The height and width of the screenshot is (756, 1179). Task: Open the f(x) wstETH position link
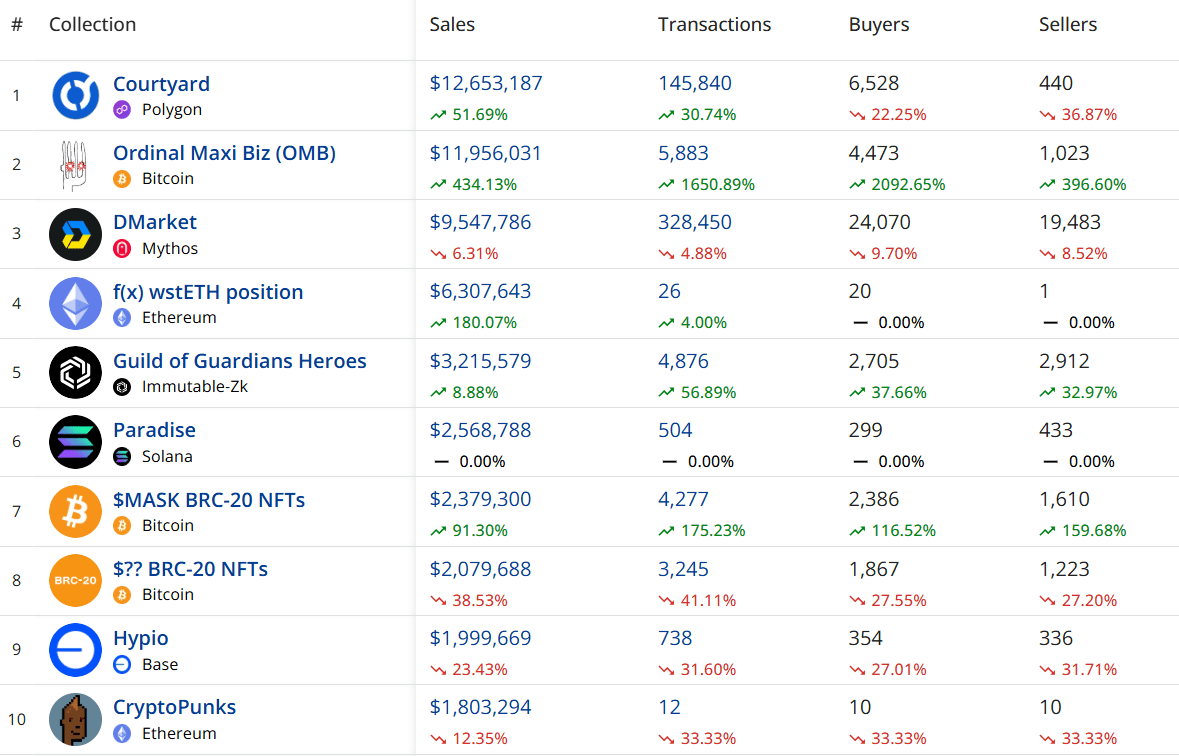208,292
